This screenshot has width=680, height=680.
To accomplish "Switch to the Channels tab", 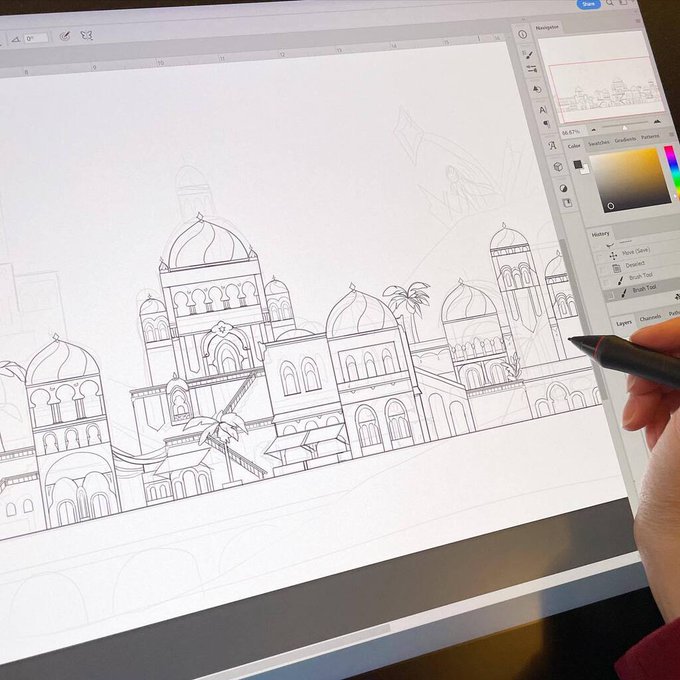I will point(650,318).
